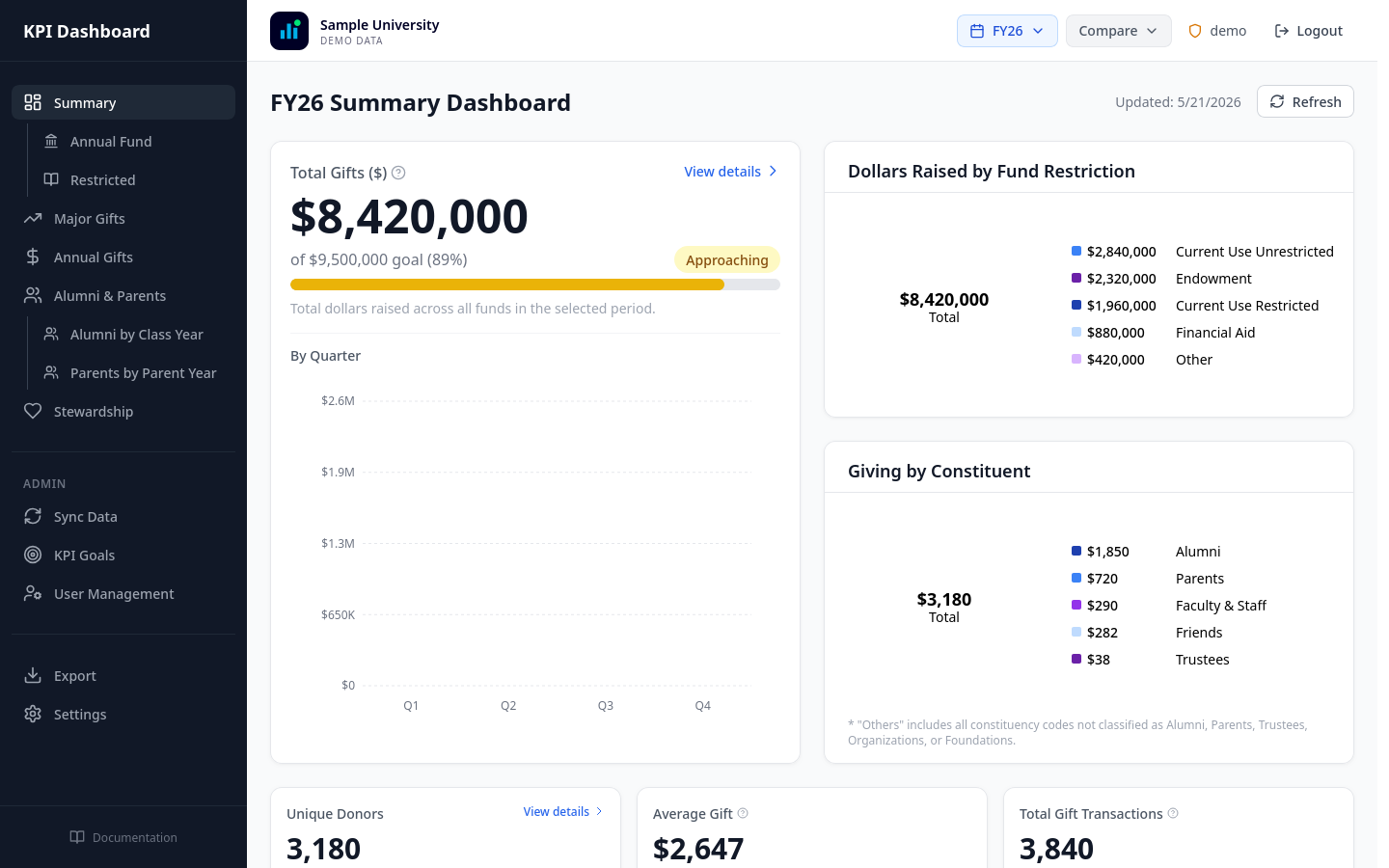
Task: View details for Unique Donors
Action: 563,812
